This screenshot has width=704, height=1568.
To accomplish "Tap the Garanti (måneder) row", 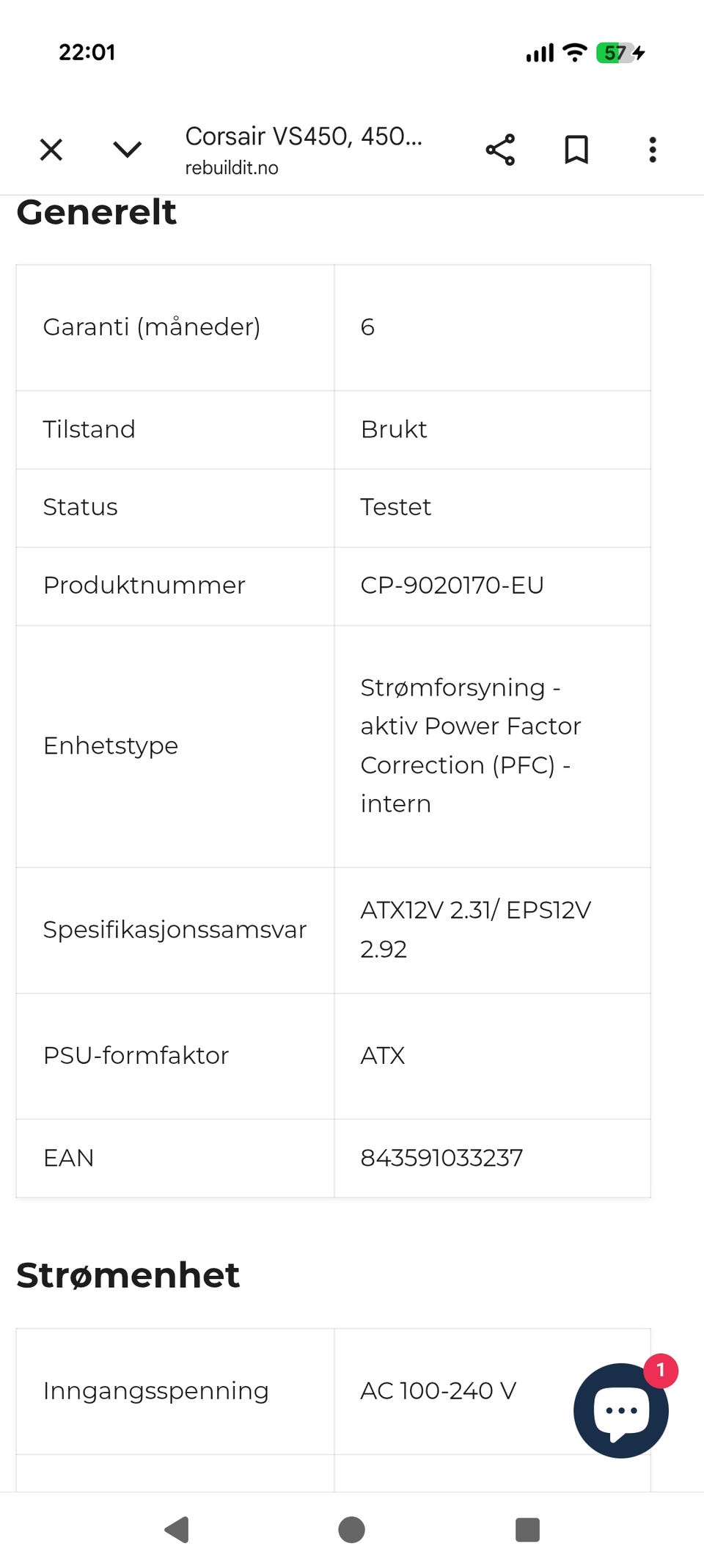I will pos(333,327).
